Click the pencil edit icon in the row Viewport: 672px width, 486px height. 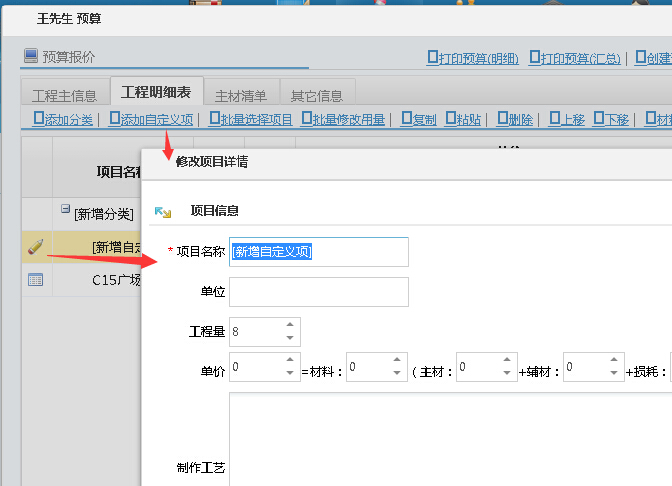pos(35,246)
